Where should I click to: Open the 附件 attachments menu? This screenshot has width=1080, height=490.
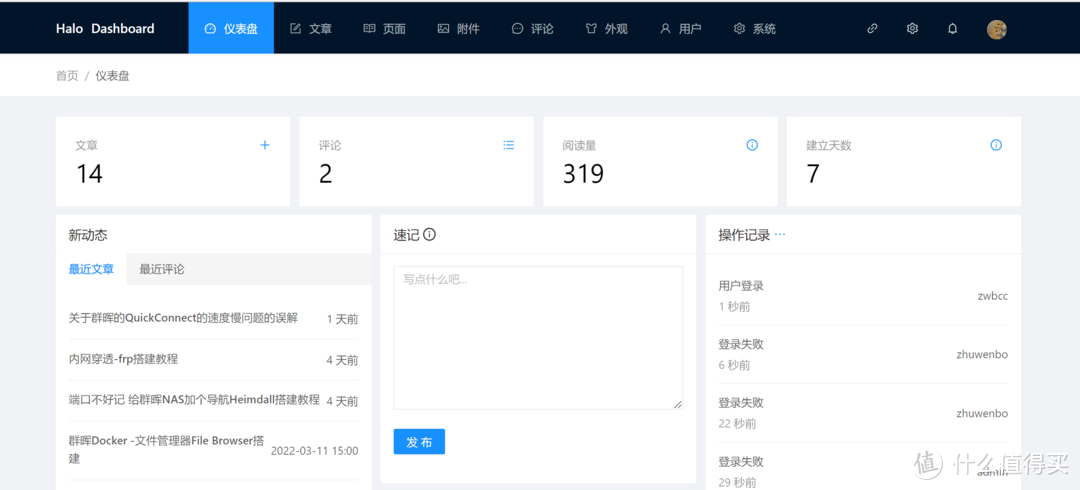[459, 28]
